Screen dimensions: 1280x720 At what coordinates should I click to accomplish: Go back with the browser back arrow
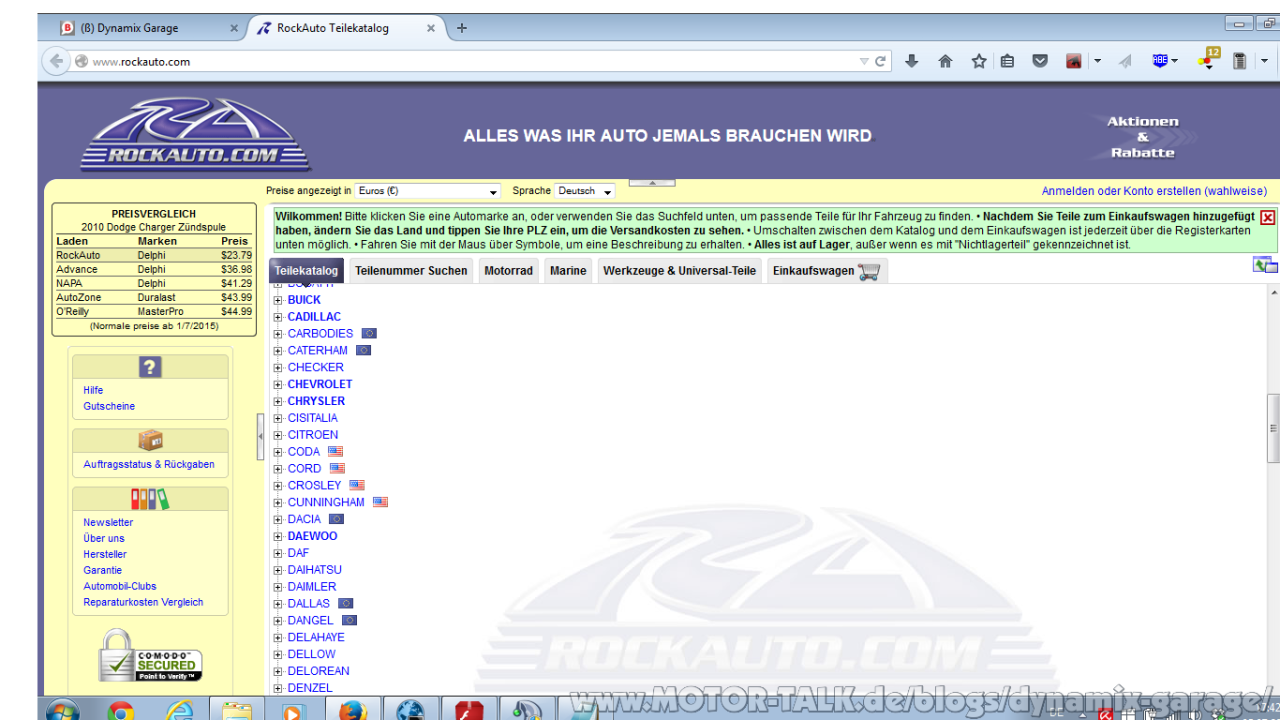coord(56,61)
